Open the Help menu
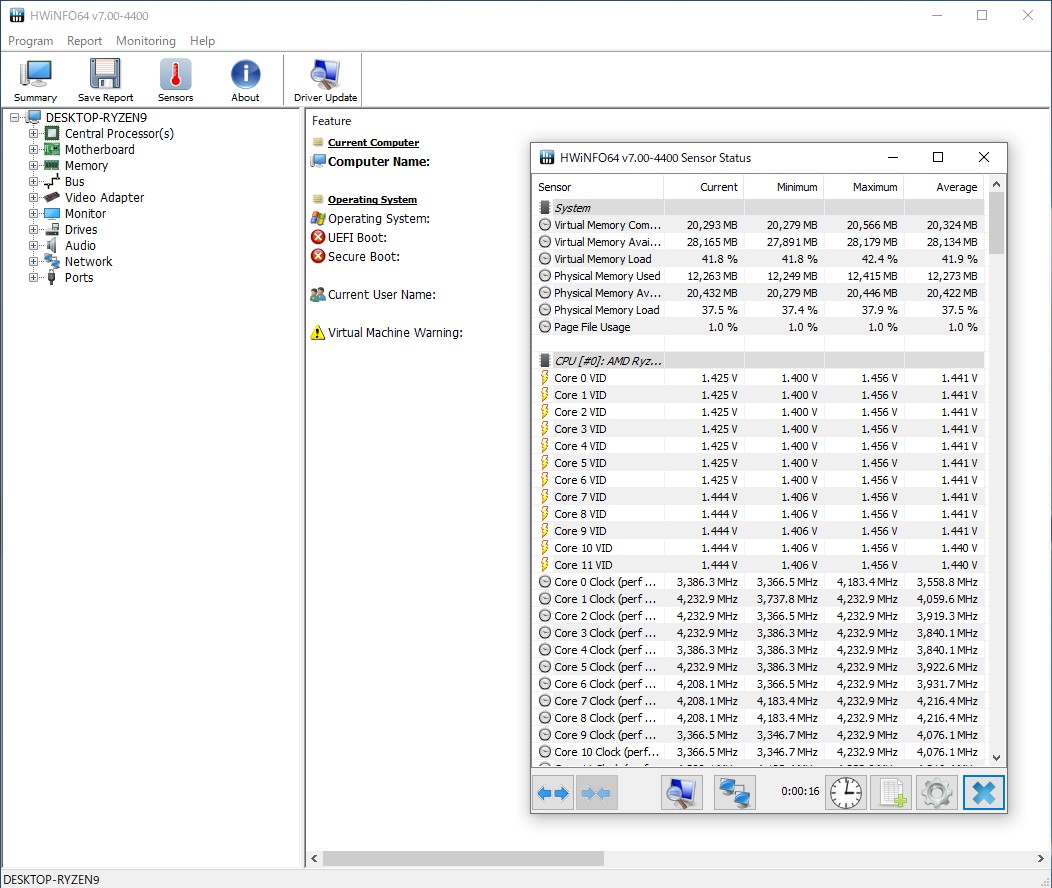 click(x=202, y=41)
